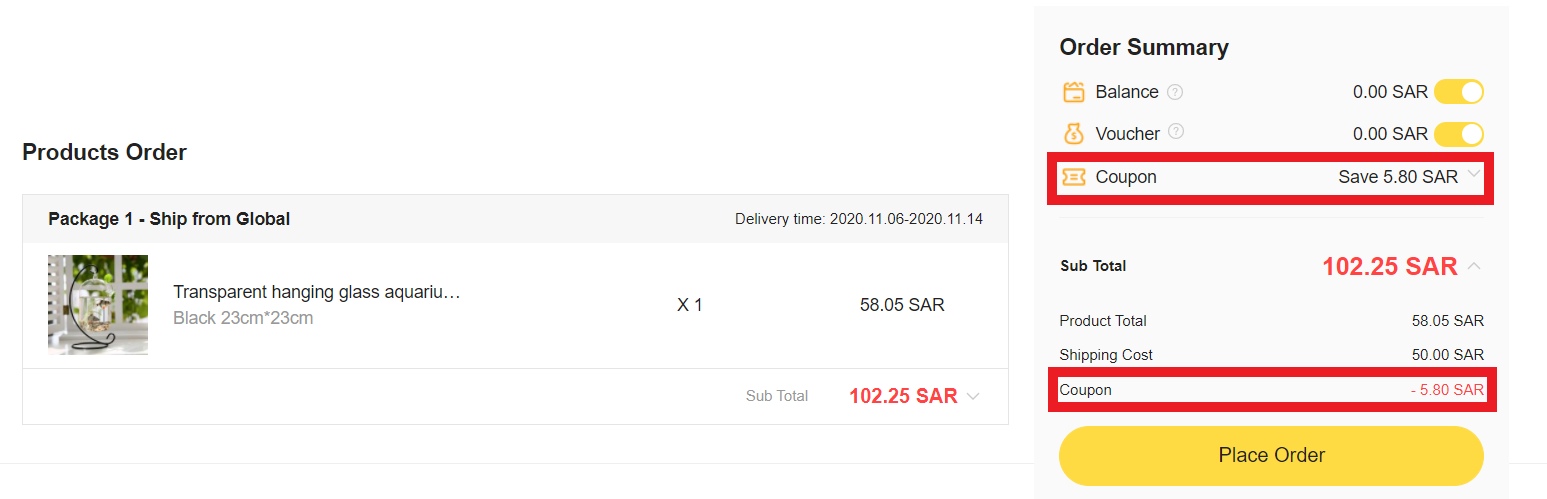Click the Coupon ticket icon
Image resolution: width=1547 pixels, height=499 pixels.
pyautogui.click(x=1073, y=177)
